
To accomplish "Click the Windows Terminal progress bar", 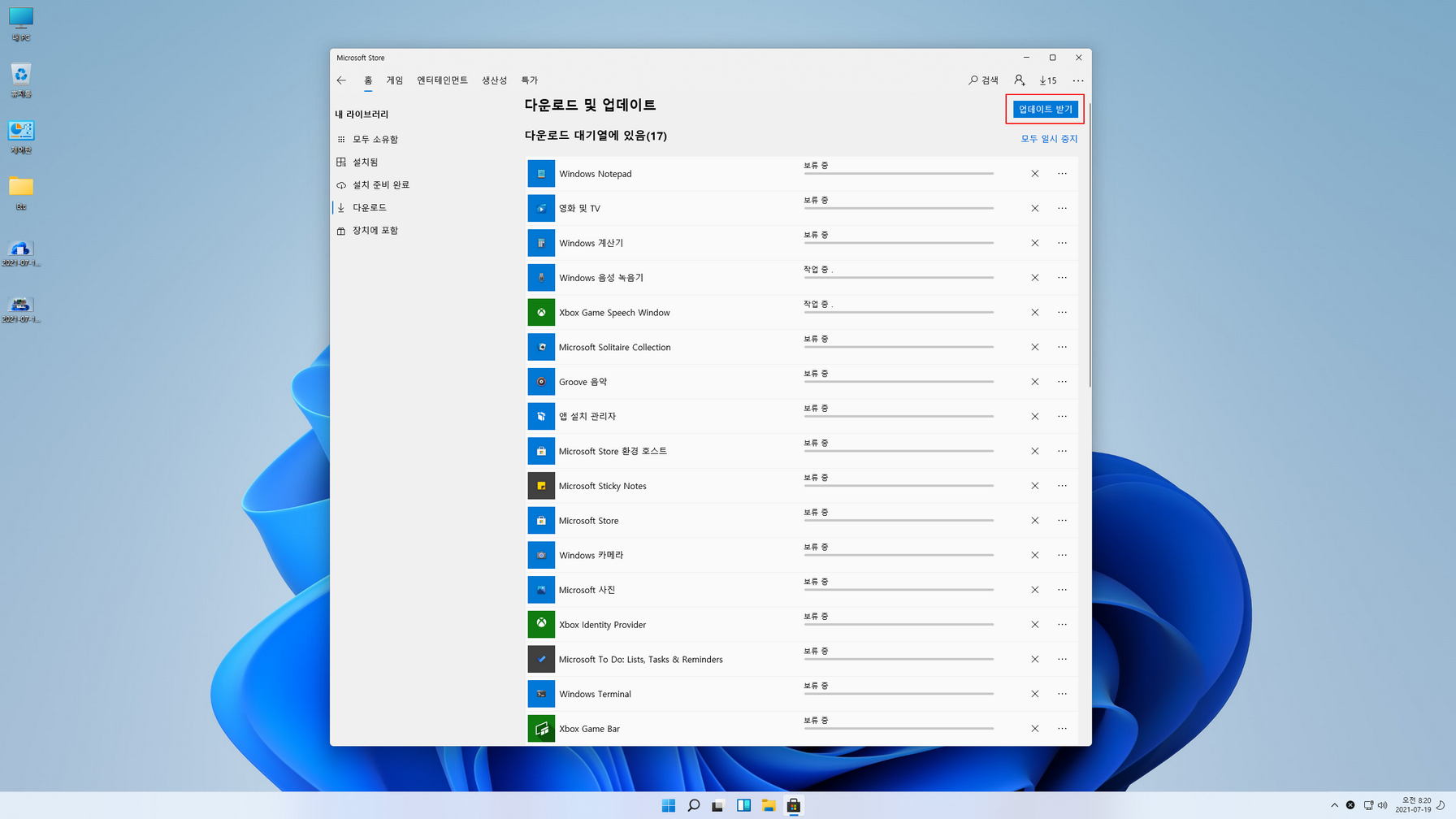I will pos(899,693).
